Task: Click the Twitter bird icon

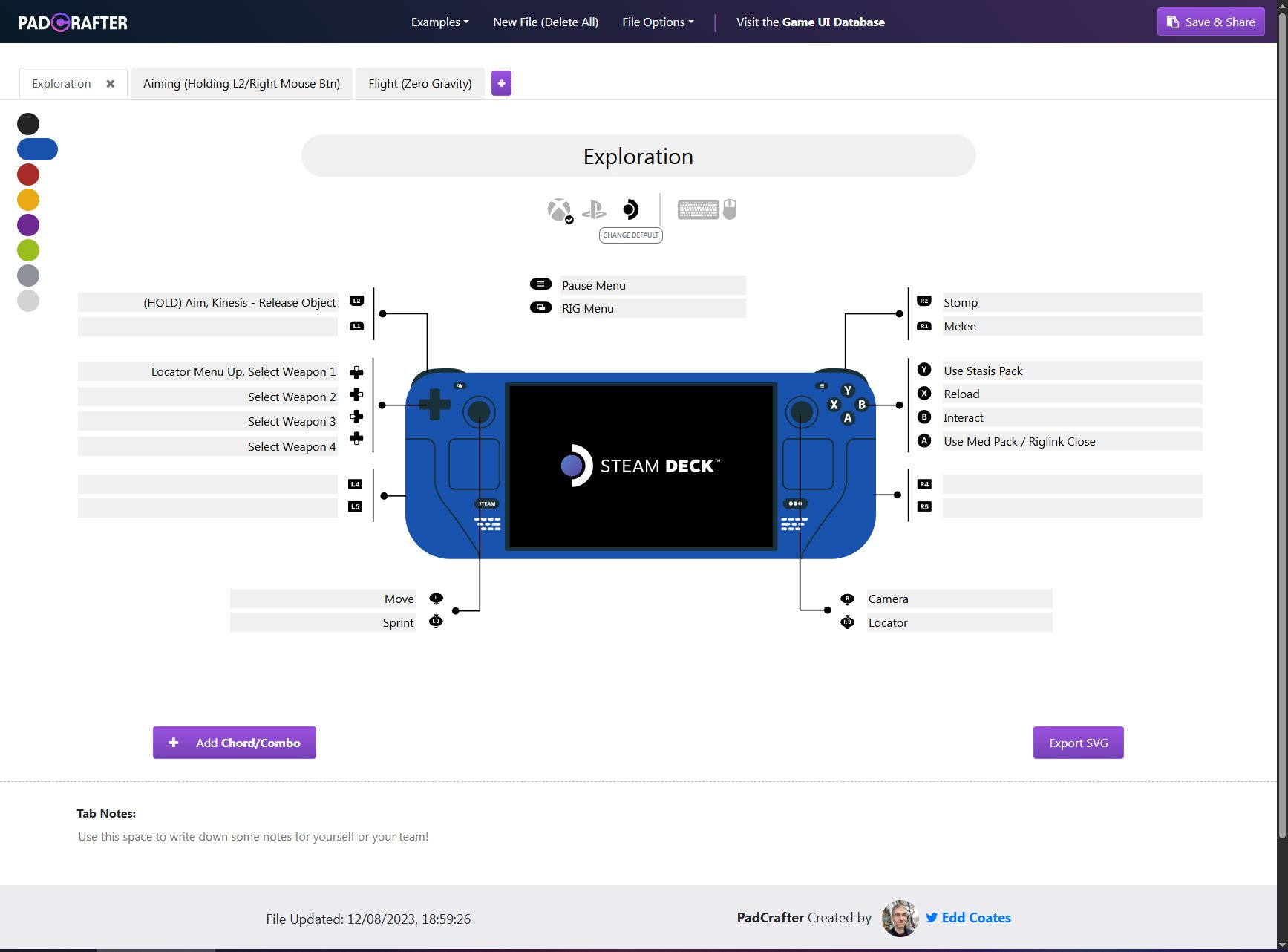Action: click(x=932, y=918)
